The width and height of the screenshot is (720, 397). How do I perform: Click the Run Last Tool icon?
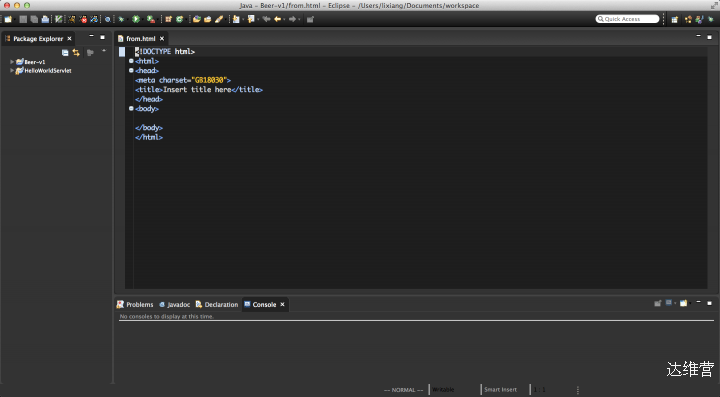click(151, 19)
